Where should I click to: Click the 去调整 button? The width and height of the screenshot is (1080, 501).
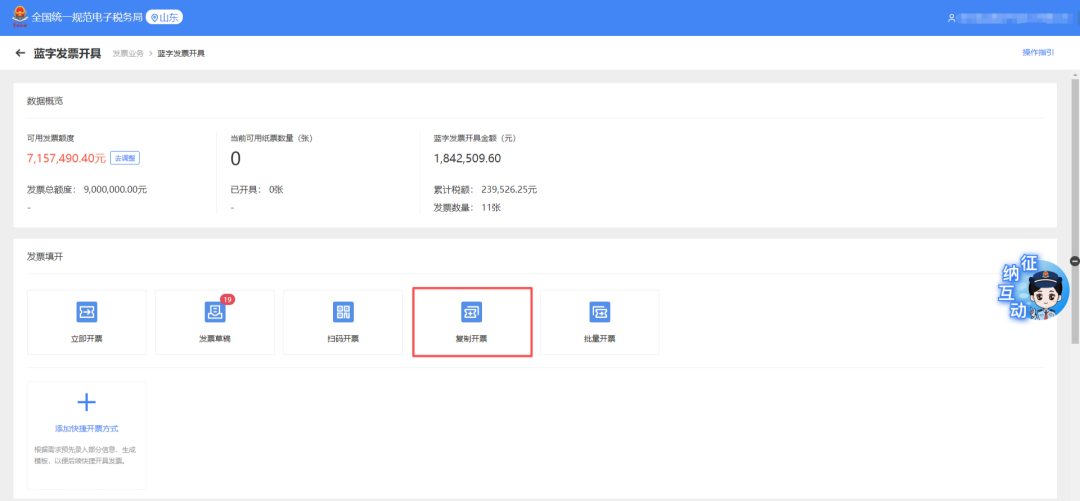coord(125,158)
